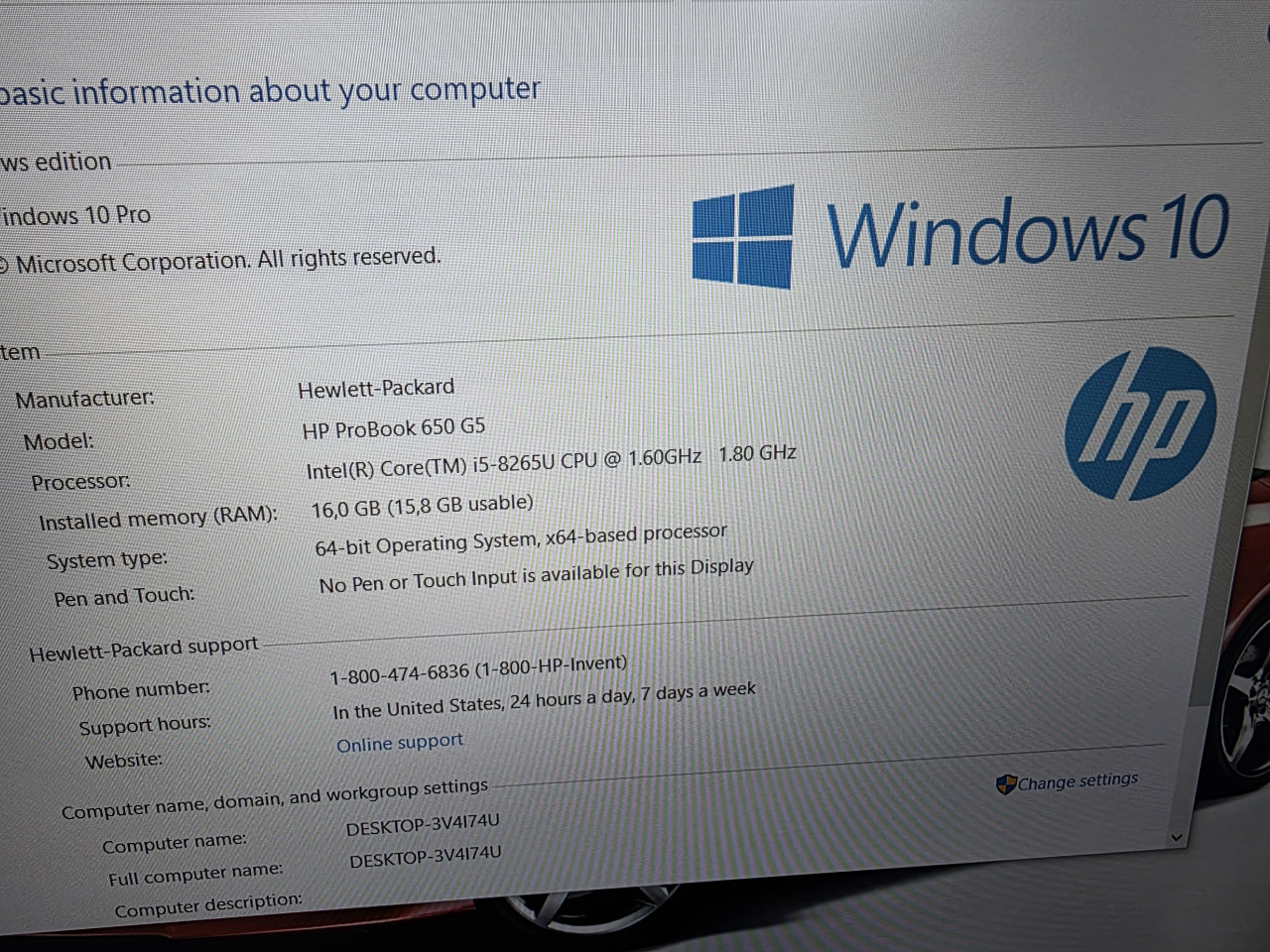Click the Hewlett-Packard manufacturer value
The width and height of the screenshot is (1270, 952).
[376, 388]
